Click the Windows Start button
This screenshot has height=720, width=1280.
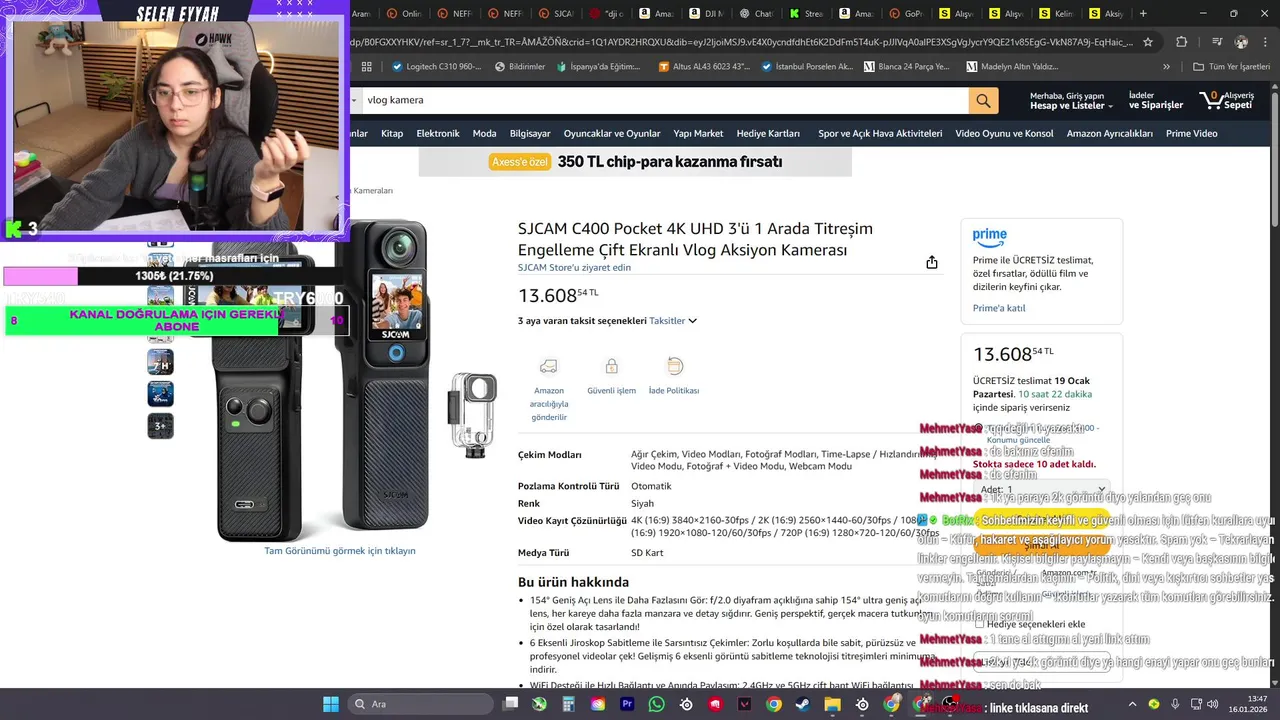point(330,704)
